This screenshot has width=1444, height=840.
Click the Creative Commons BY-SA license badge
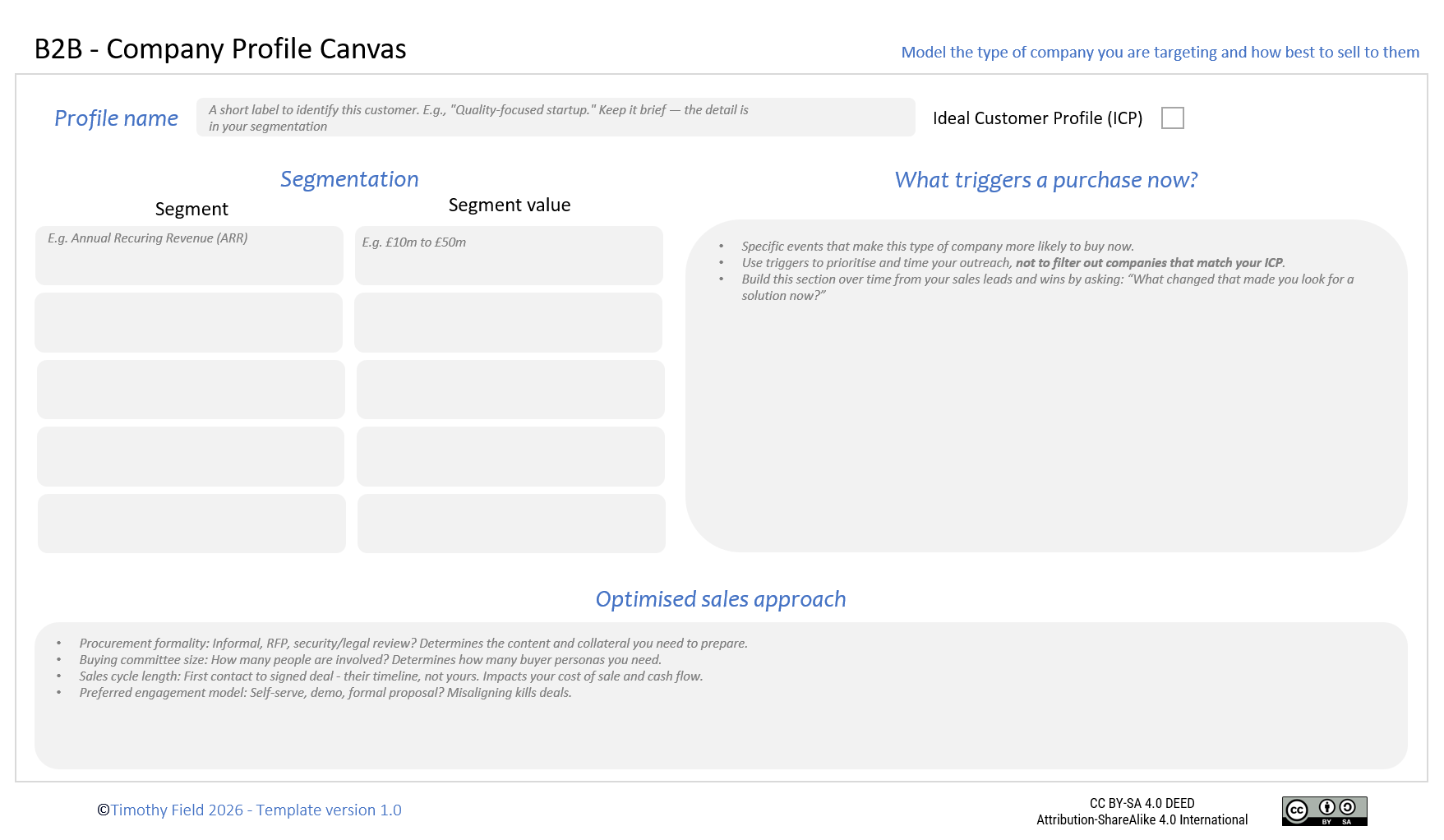1324,811
